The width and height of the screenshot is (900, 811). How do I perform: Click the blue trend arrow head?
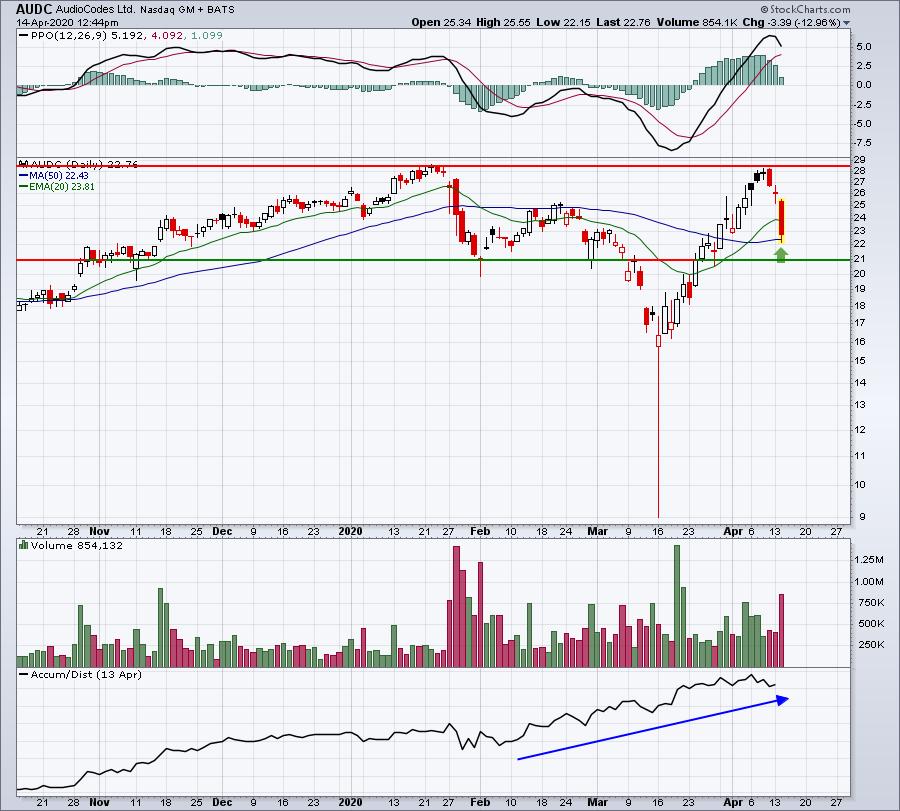pyautogui.click(x=782, y=700)
